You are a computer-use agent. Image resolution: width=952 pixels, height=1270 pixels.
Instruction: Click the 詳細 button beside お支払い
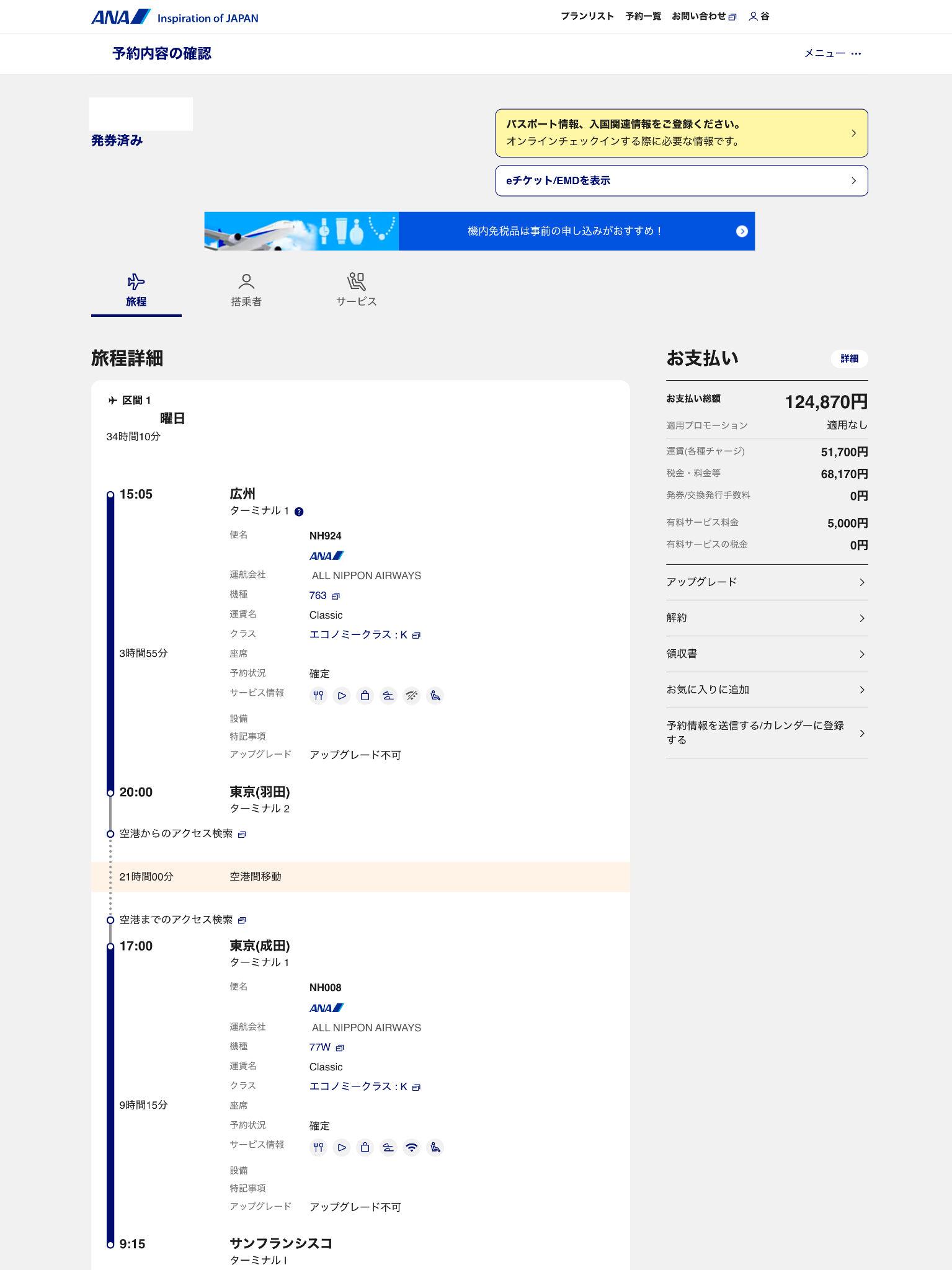849,358
